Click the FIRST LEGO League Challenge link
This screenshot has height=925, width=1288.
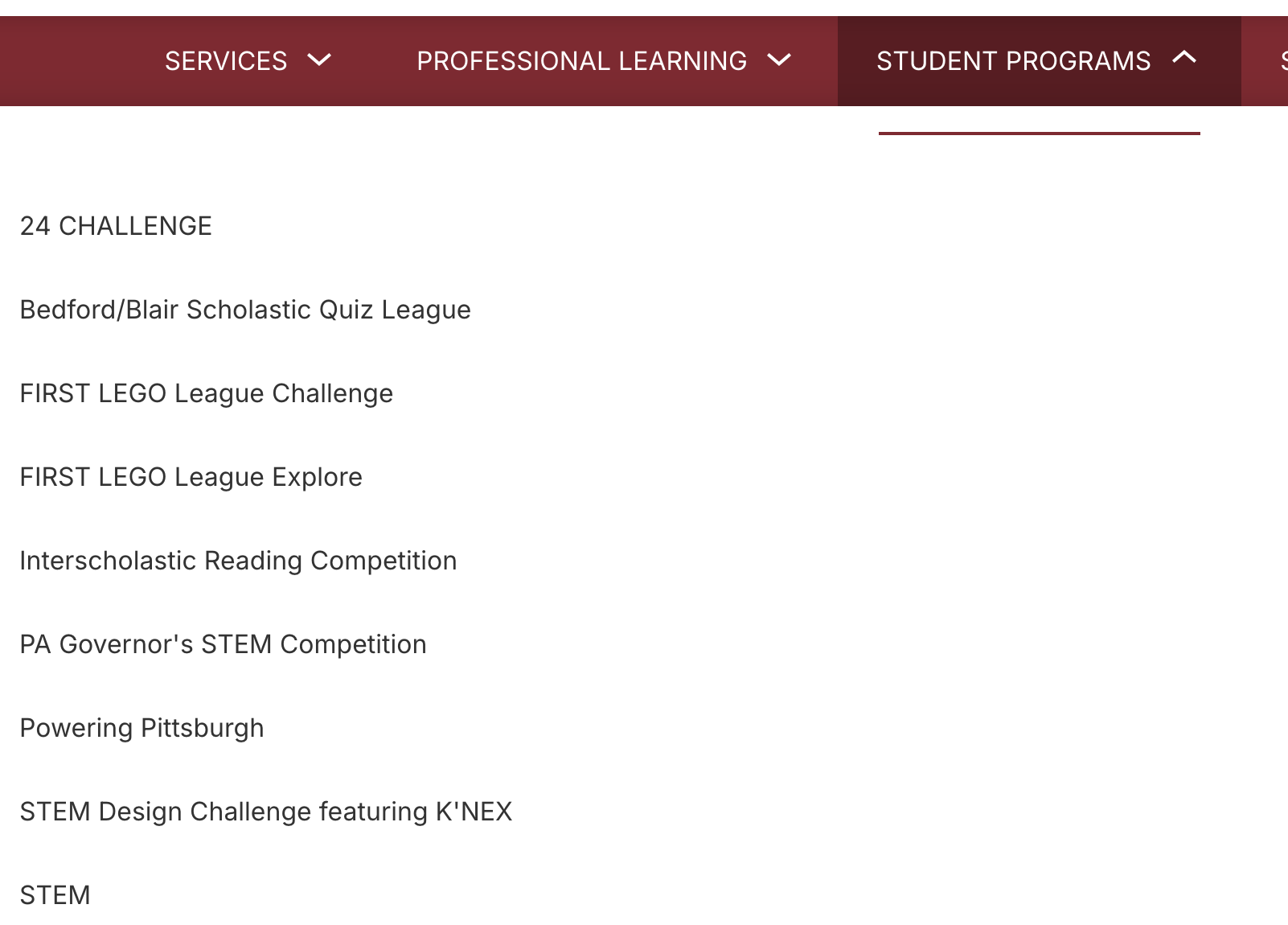[206, 393]
